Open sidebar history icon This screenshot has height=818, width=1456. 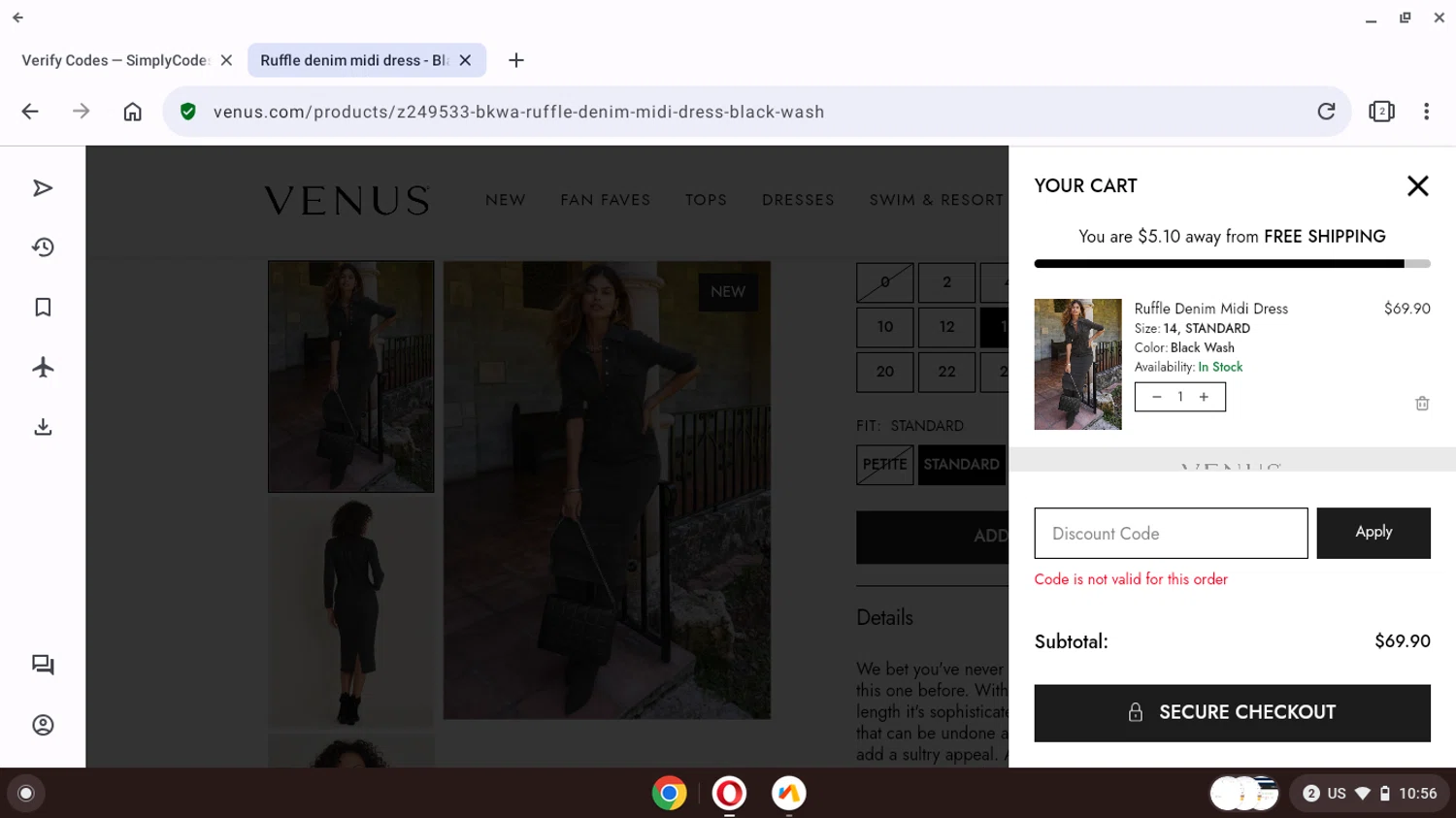click(x=43, y=247)
